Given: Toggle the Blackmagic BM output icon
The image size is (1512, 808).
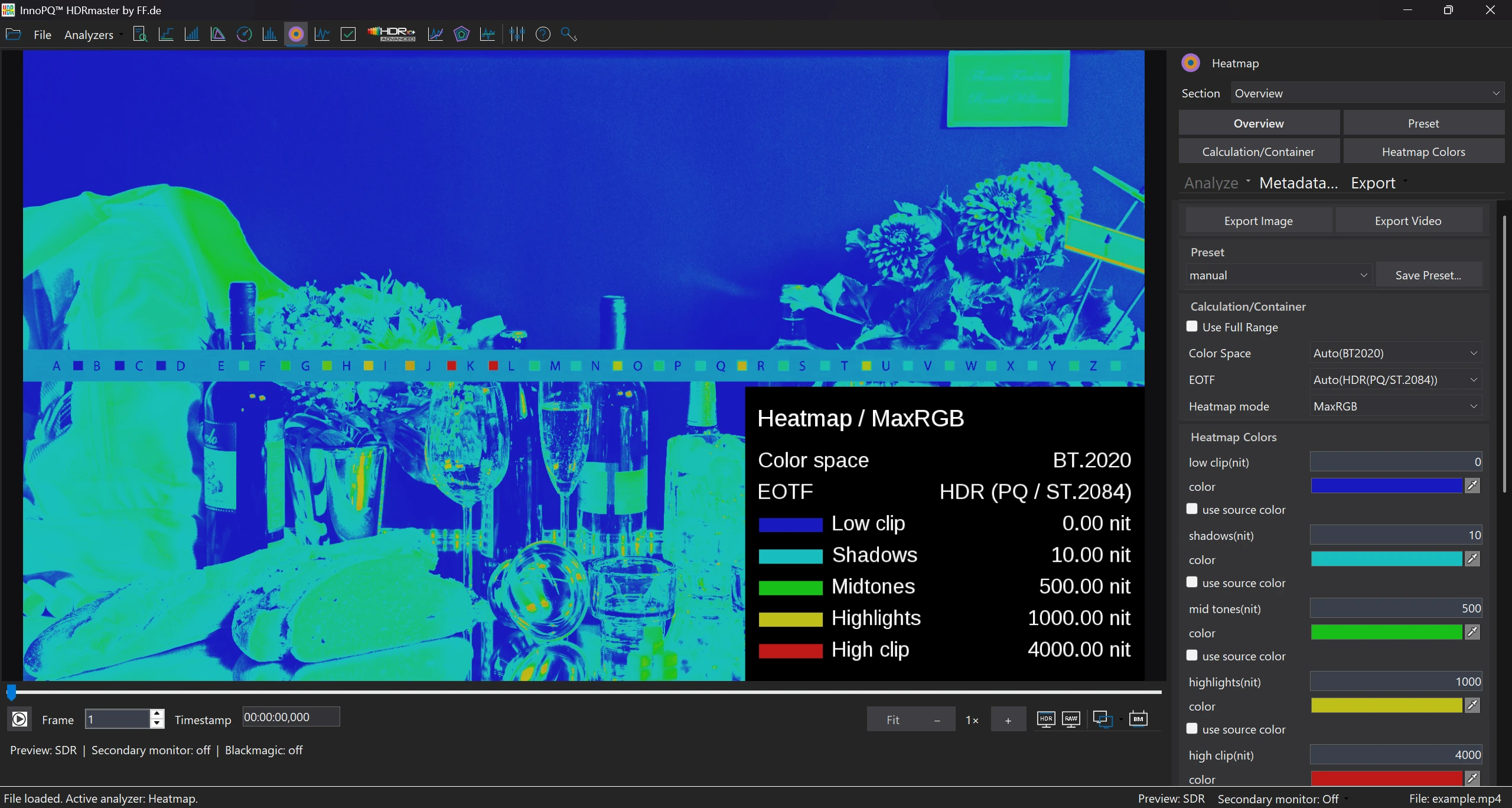Looking at the screenshot, I should click(1138, 719).
